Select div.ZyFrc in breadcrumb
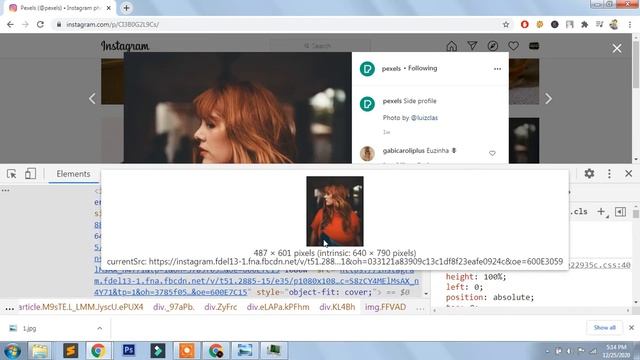The image size is (640, 360). tap(220, 307)
